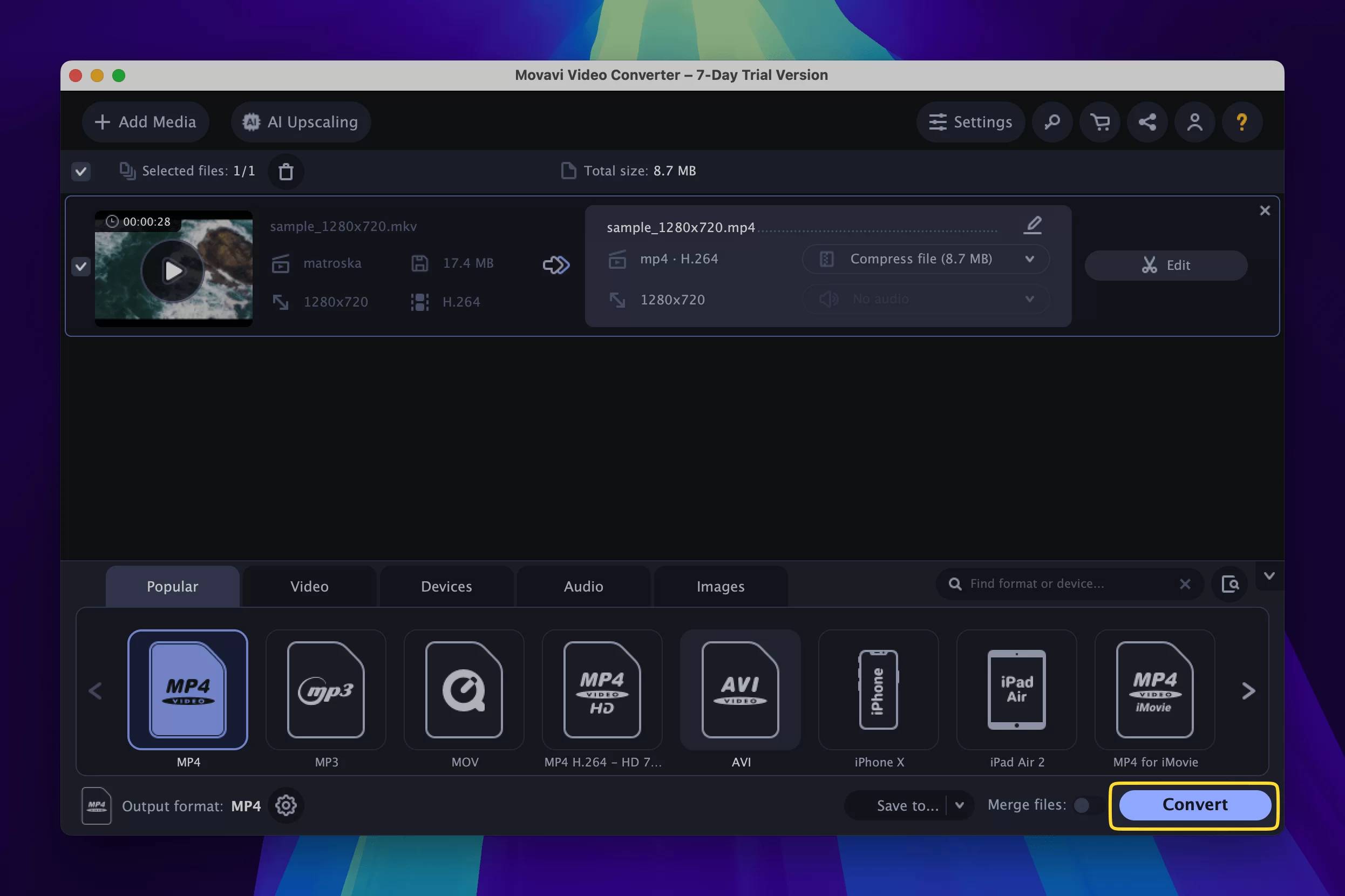Click the Total size 8.7 MB label
1345x896 pixels.
pyautogui.click(x=640, y=171)
